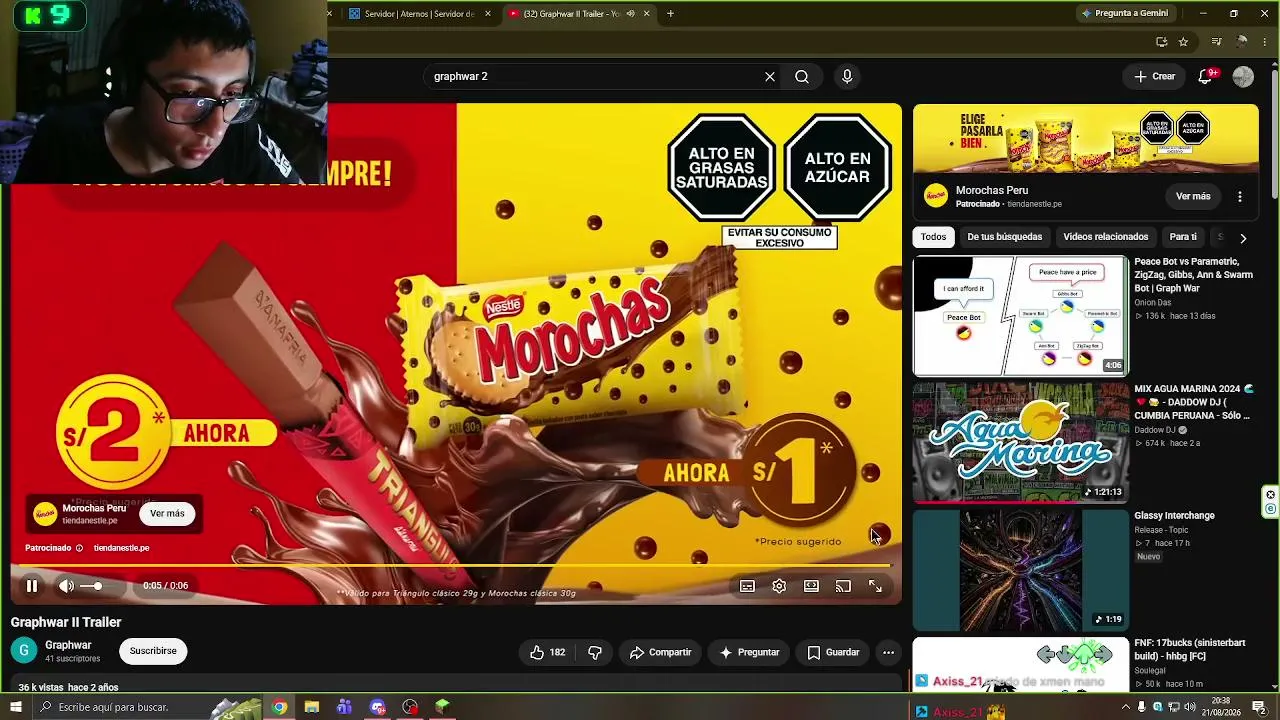The image size is (1280, 720).
Task: Open the Windows Start menu
Action: pos(16,707)
